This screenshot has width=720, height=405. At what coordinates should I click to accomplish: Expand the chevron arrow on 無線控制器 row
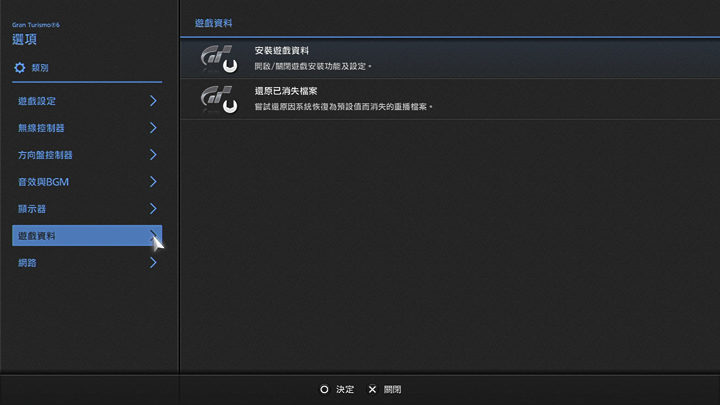(x=153, y=128)
